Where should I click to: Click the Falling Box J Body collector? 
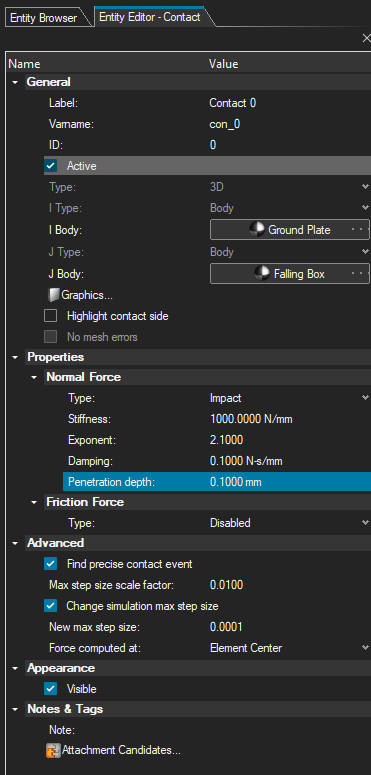point(289,273)
